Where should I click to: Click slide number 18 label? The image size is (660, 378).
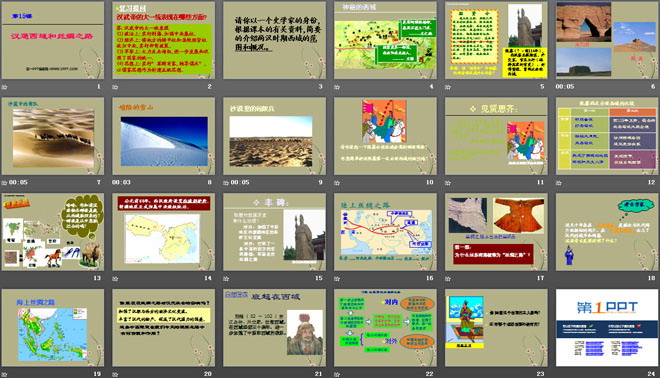tap(651, 278)
